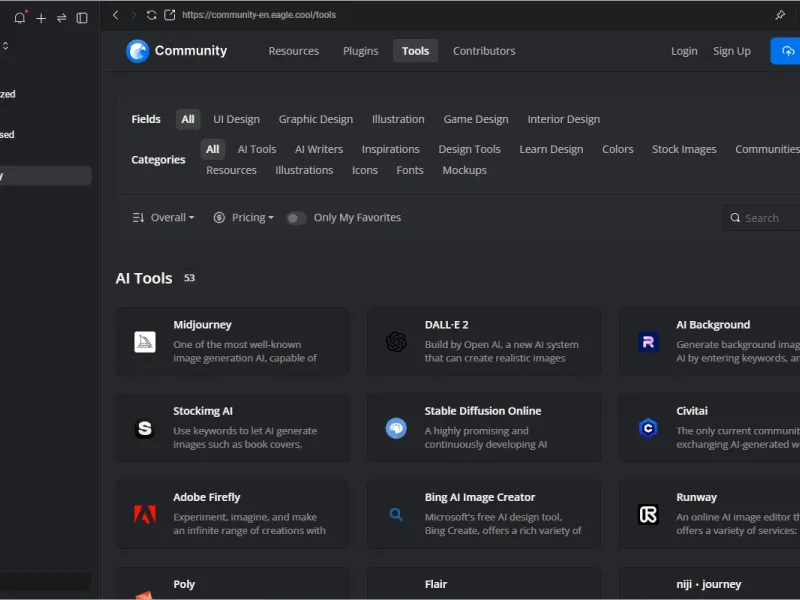Click the Runway R icon

(648, 514)
